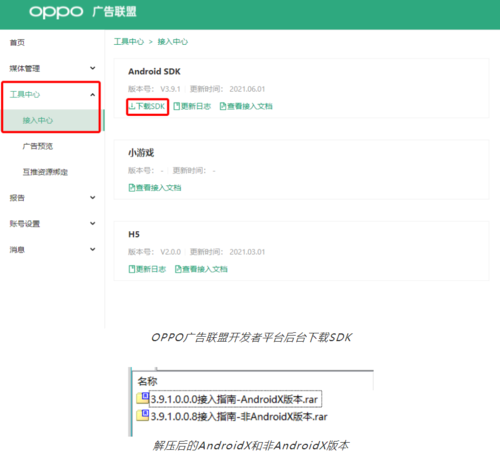The height and width of the screenshot is (462, 500).
Task: Open 首页 in the sidebar
Action: (x=17, y=43)
